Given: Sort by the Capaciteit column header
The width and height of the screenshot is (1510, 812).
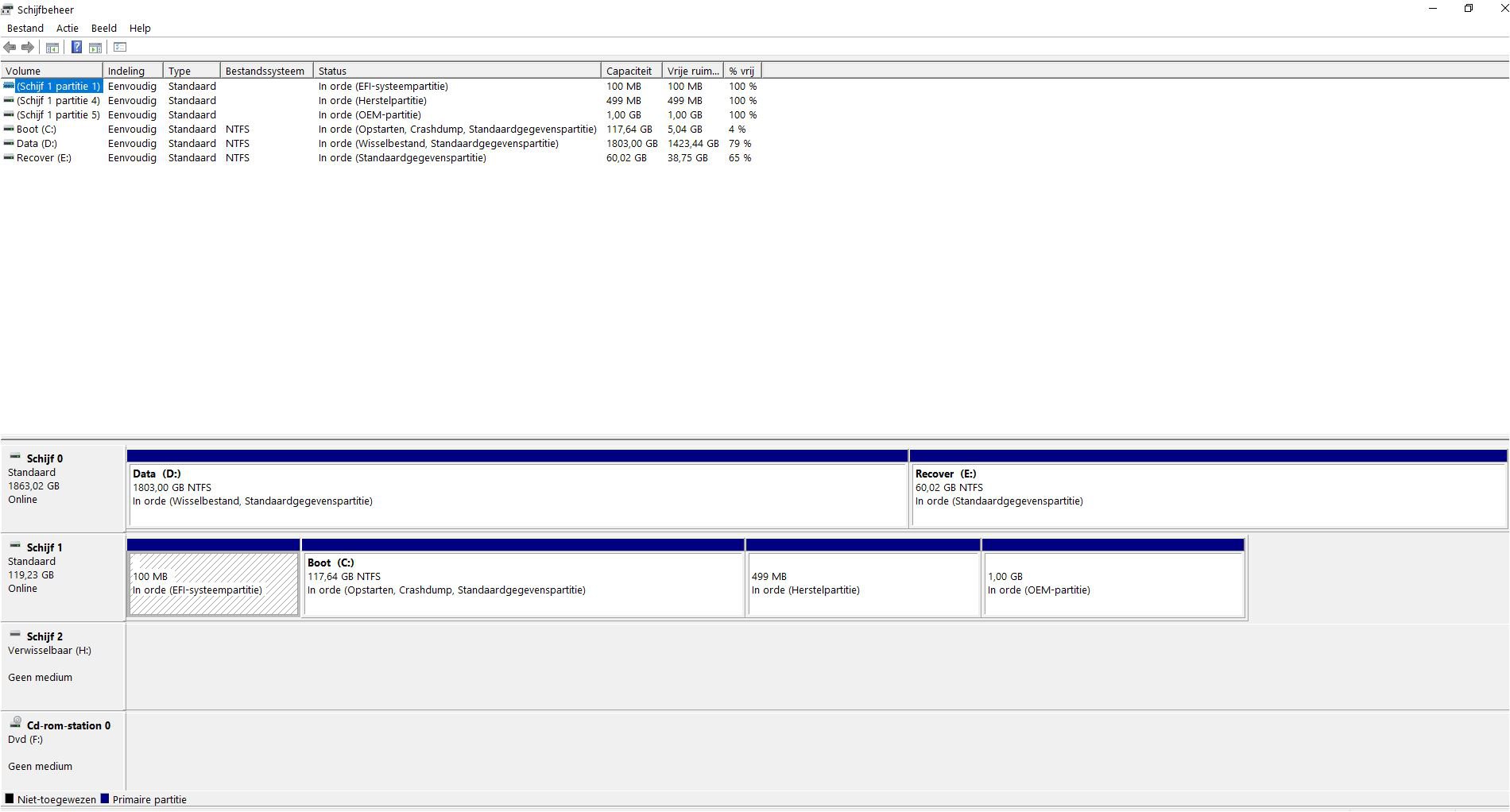Looking at the screenshot, I should (631, 71).
